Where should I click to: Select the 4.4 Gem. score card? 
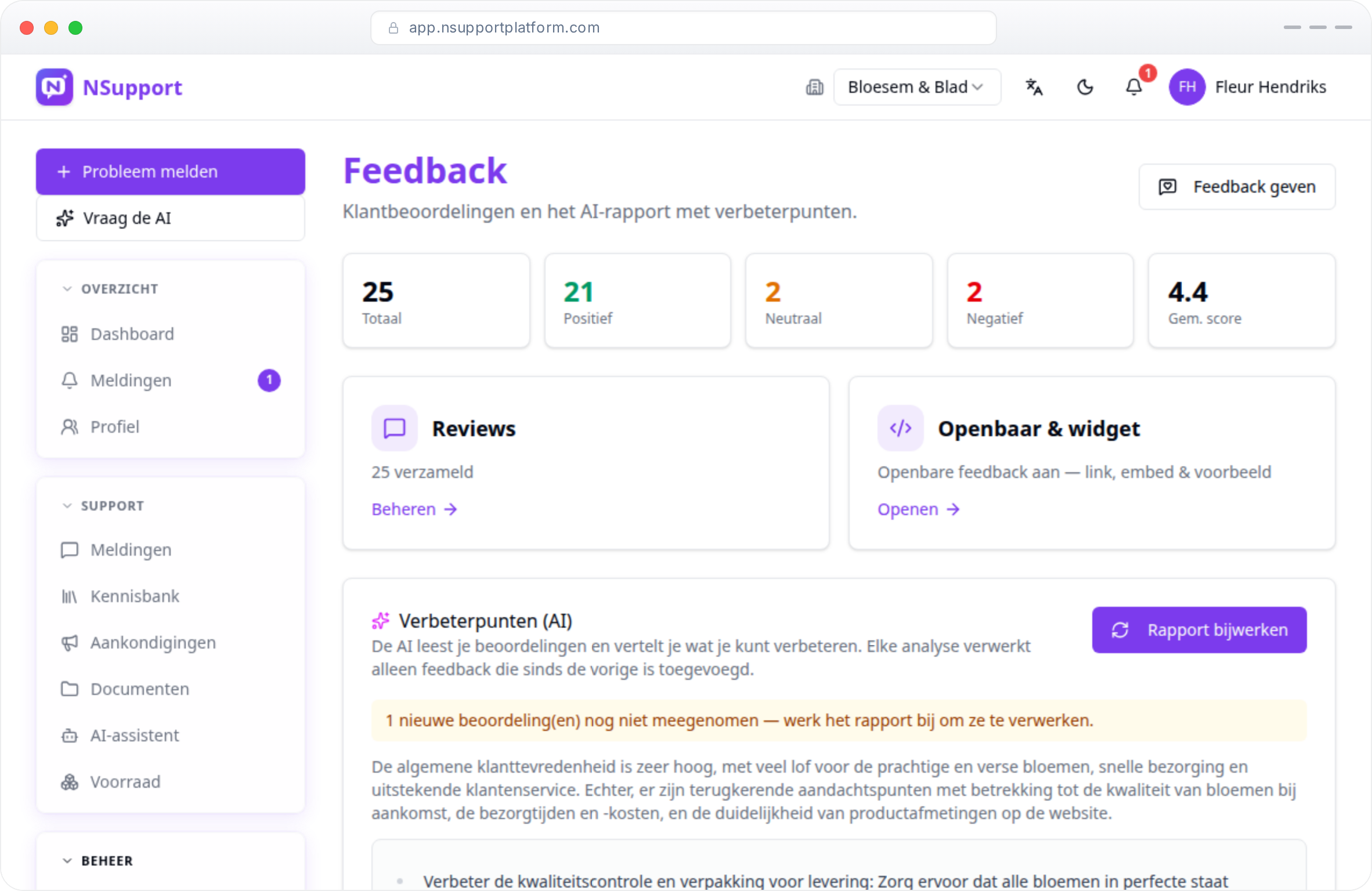click(1242, 300)
